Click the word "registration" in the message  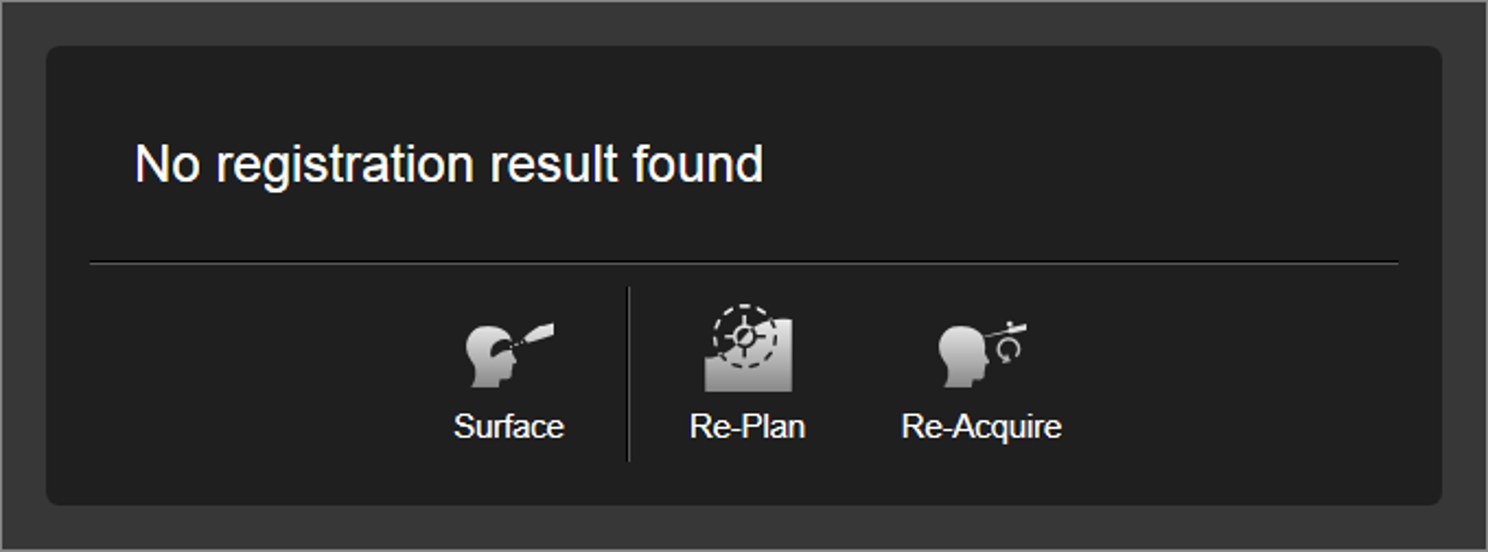tap(345, 166)
